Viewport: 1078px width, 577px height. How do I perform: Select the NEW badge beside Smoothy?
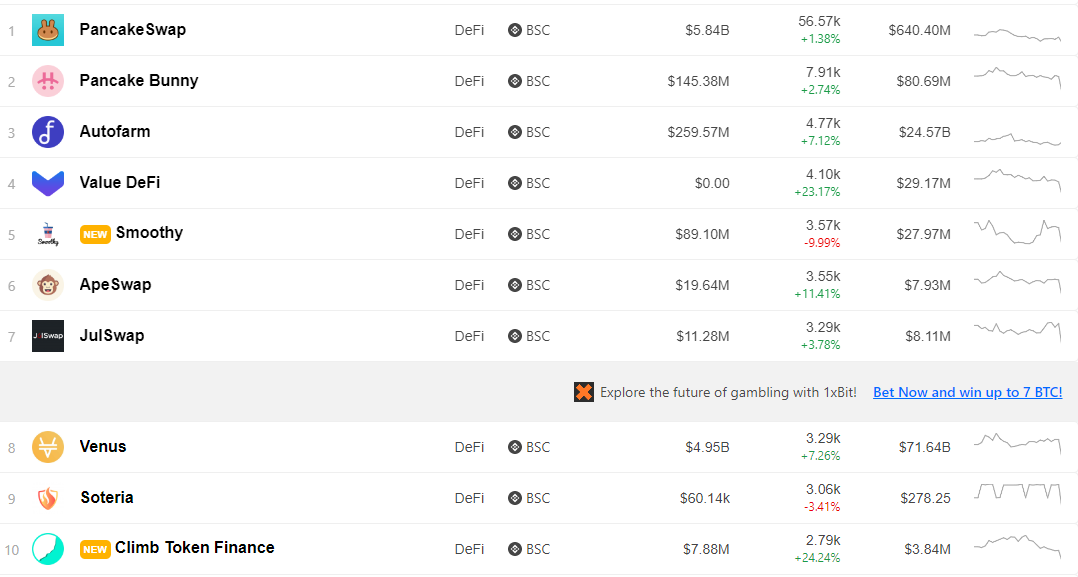95,235
